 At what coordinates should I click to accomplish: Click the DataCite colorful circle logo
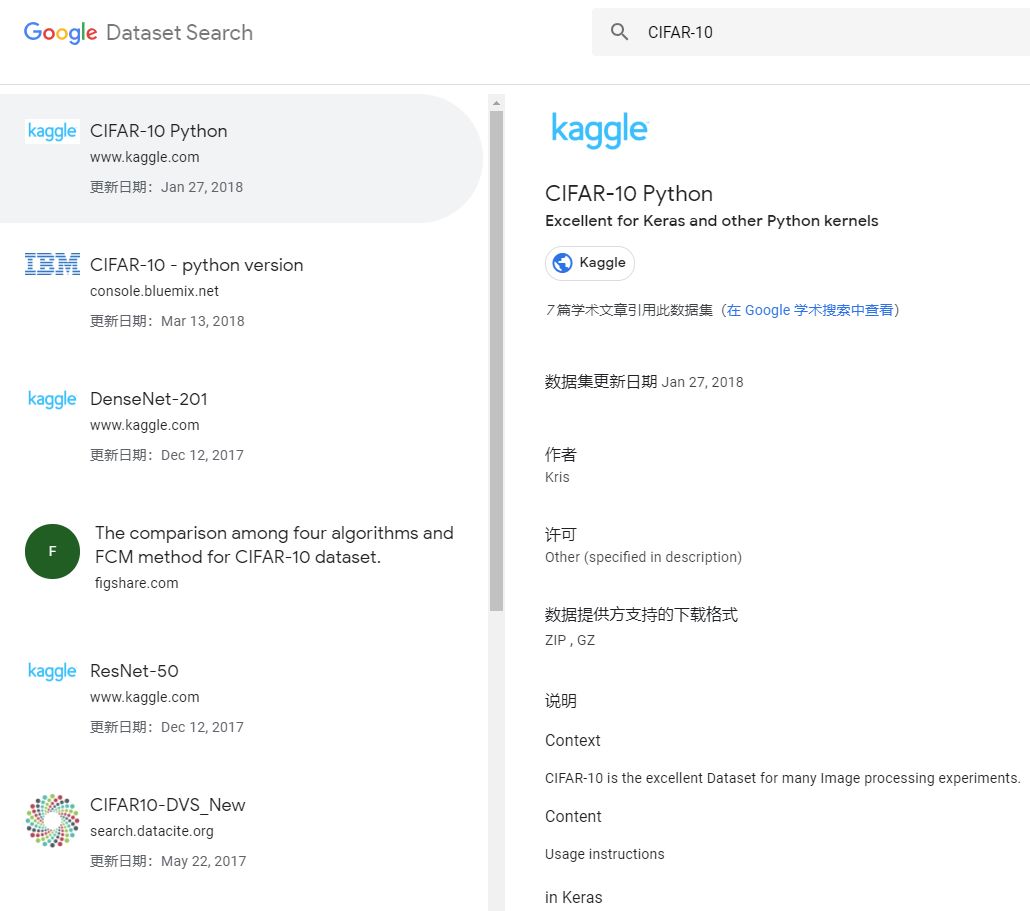(x=52, y=820)
